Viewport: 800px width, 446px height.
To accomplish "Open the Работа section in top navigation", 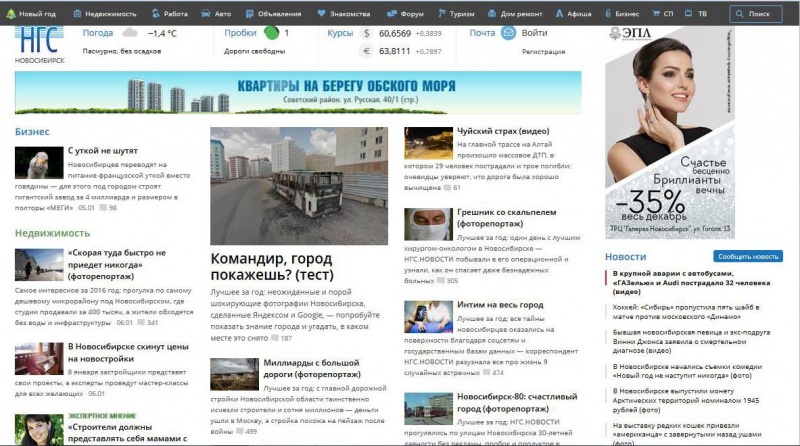I will pos(170,15).
